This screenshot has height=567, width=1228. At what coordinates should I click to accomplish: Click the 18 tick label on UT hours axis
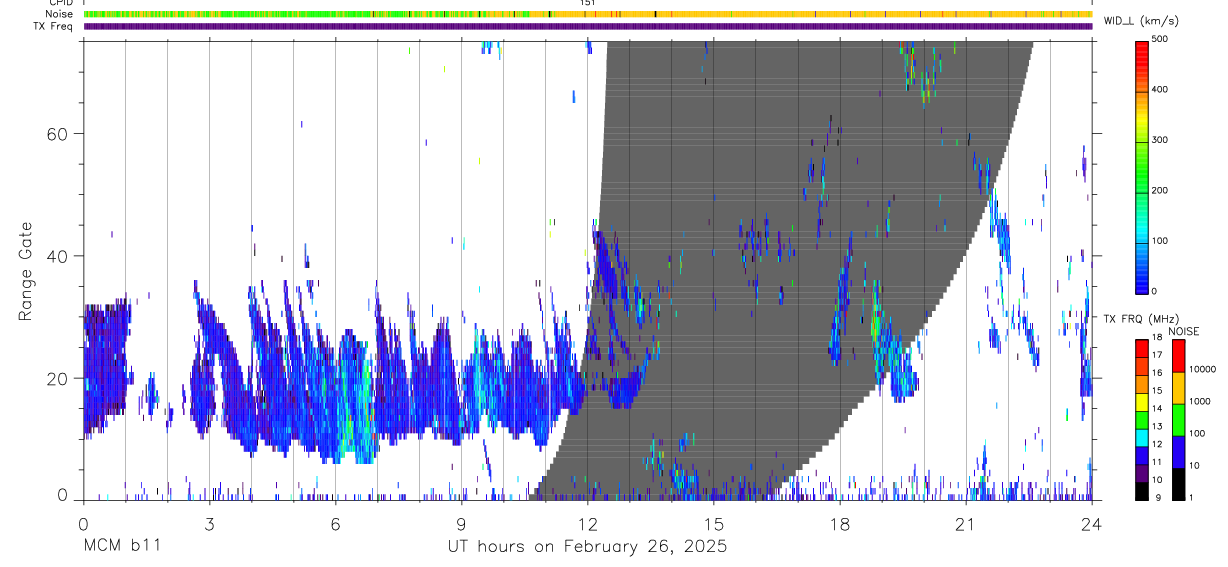point(840,524)
